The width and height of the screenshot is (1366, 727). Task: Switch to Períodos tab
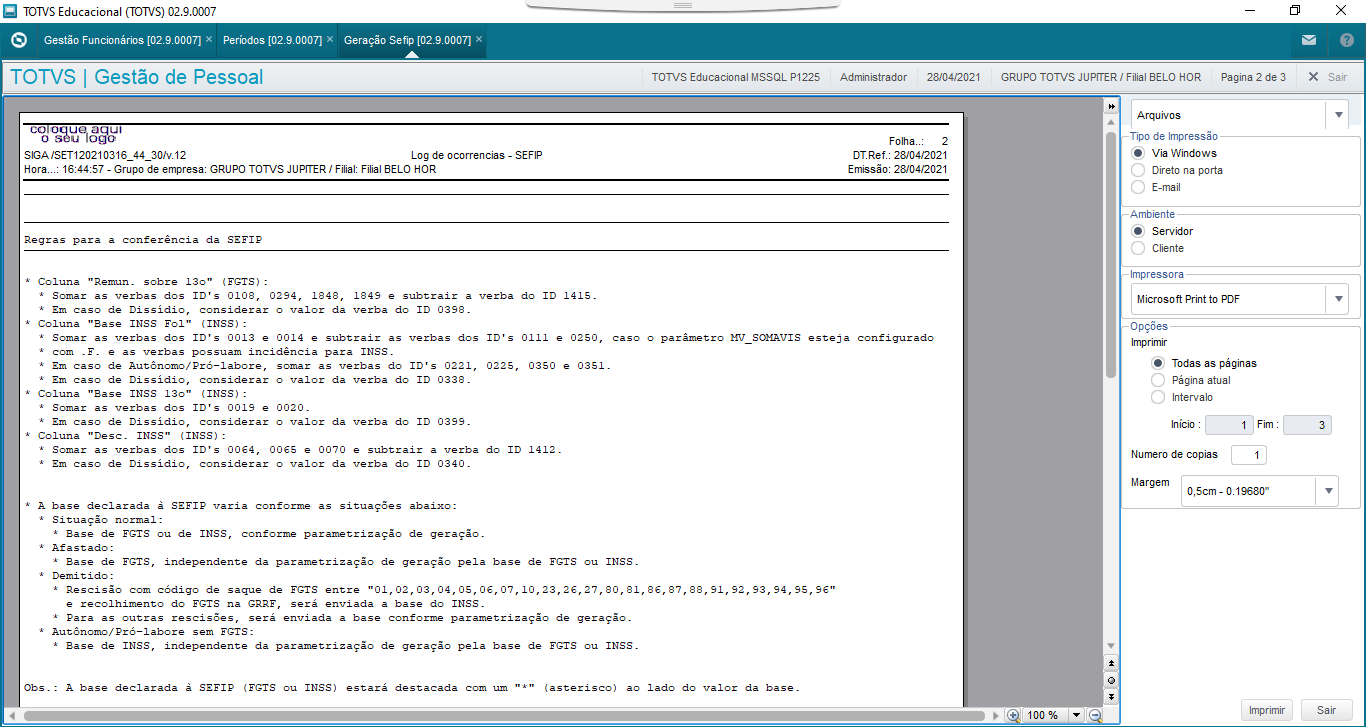272,40
